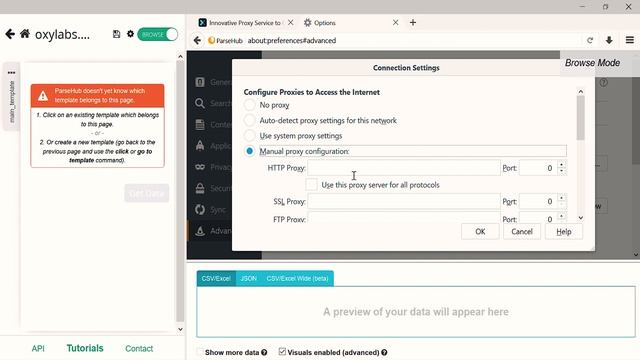Open downloads arrow icon

[x=609, y=40]
